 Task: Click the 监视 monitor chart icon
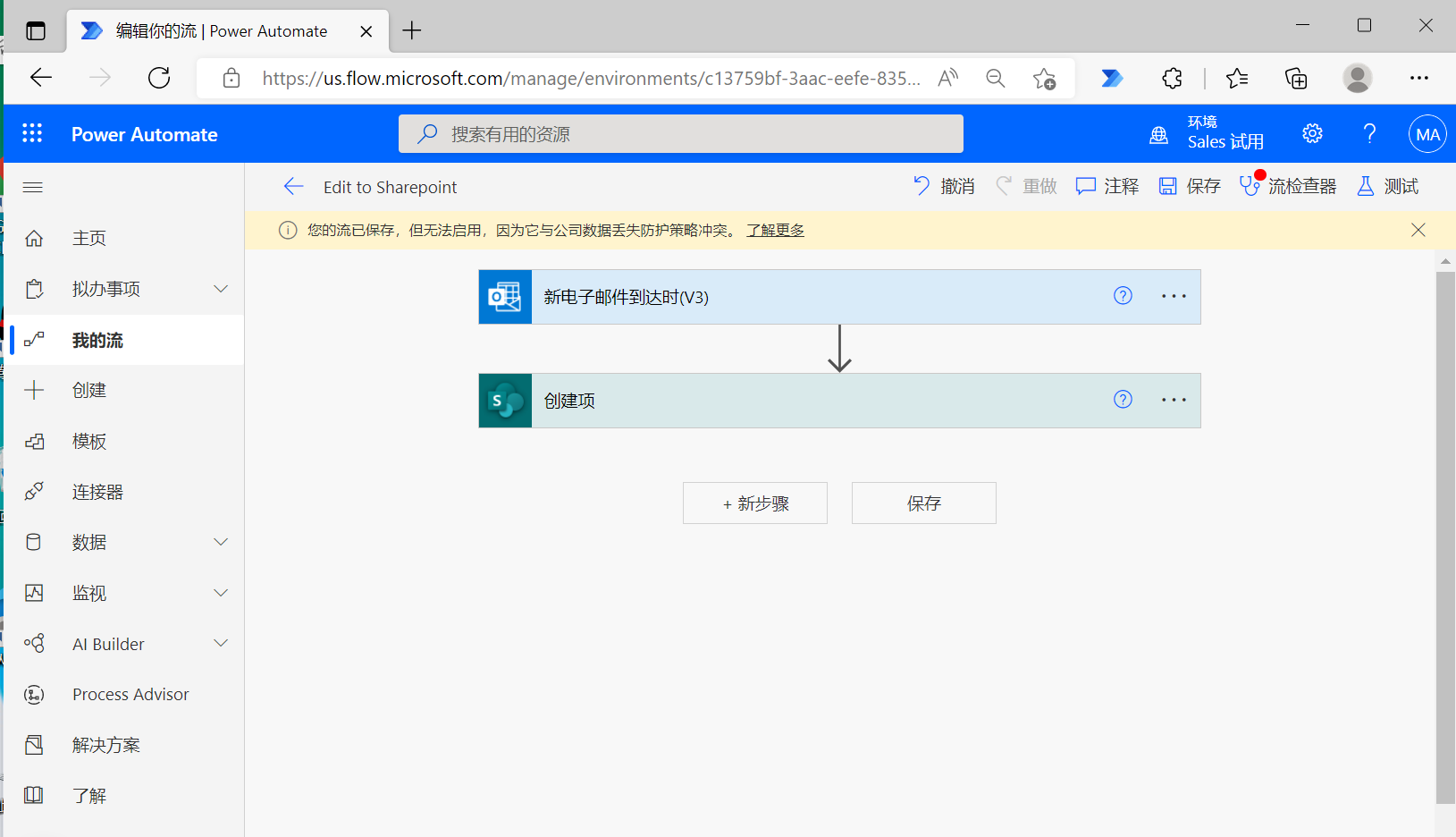click(x=34, y=593)
